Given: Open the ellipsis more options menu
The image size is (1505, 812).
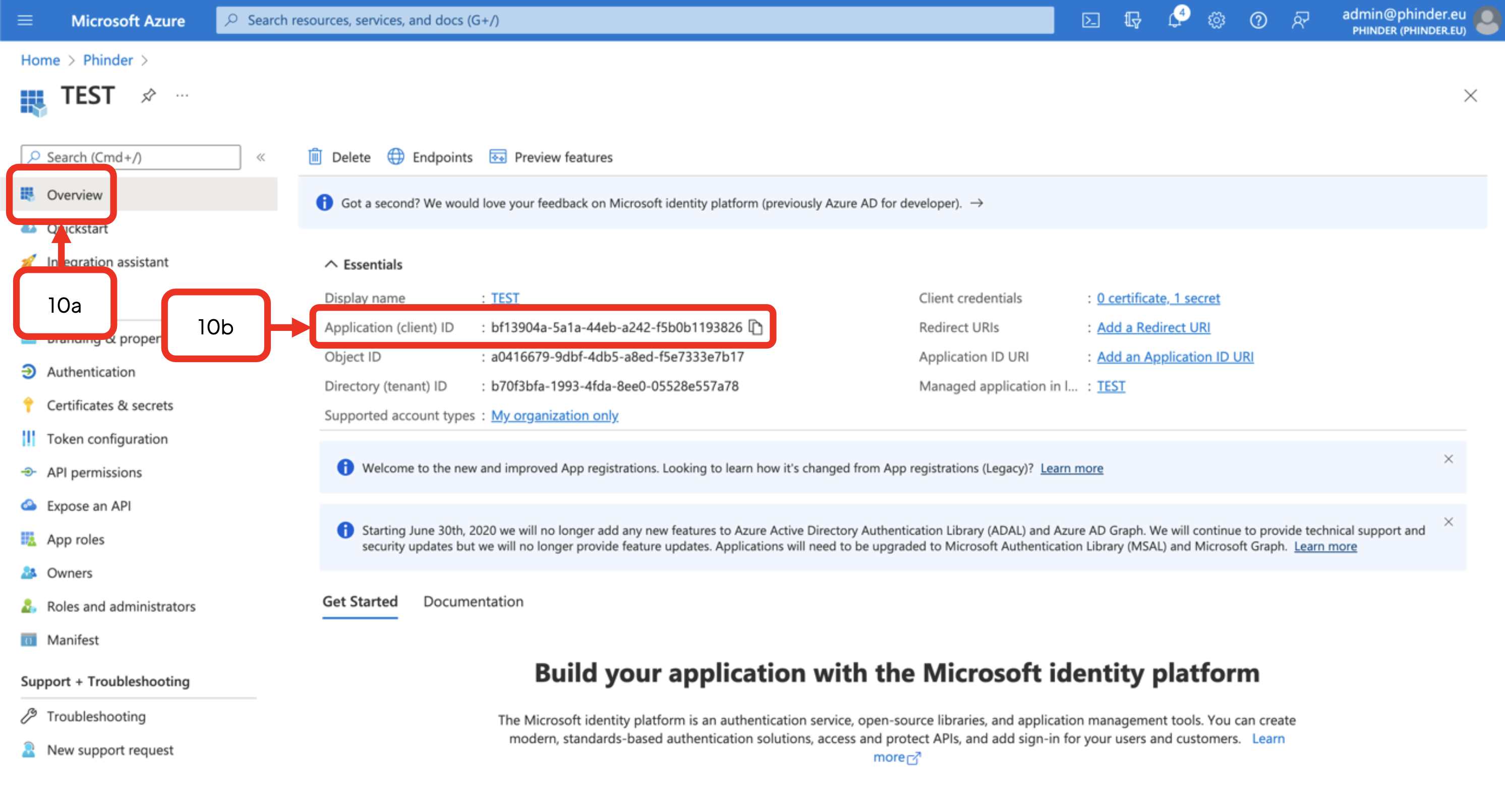Looking at the screenshot, I should coord(182,95).
